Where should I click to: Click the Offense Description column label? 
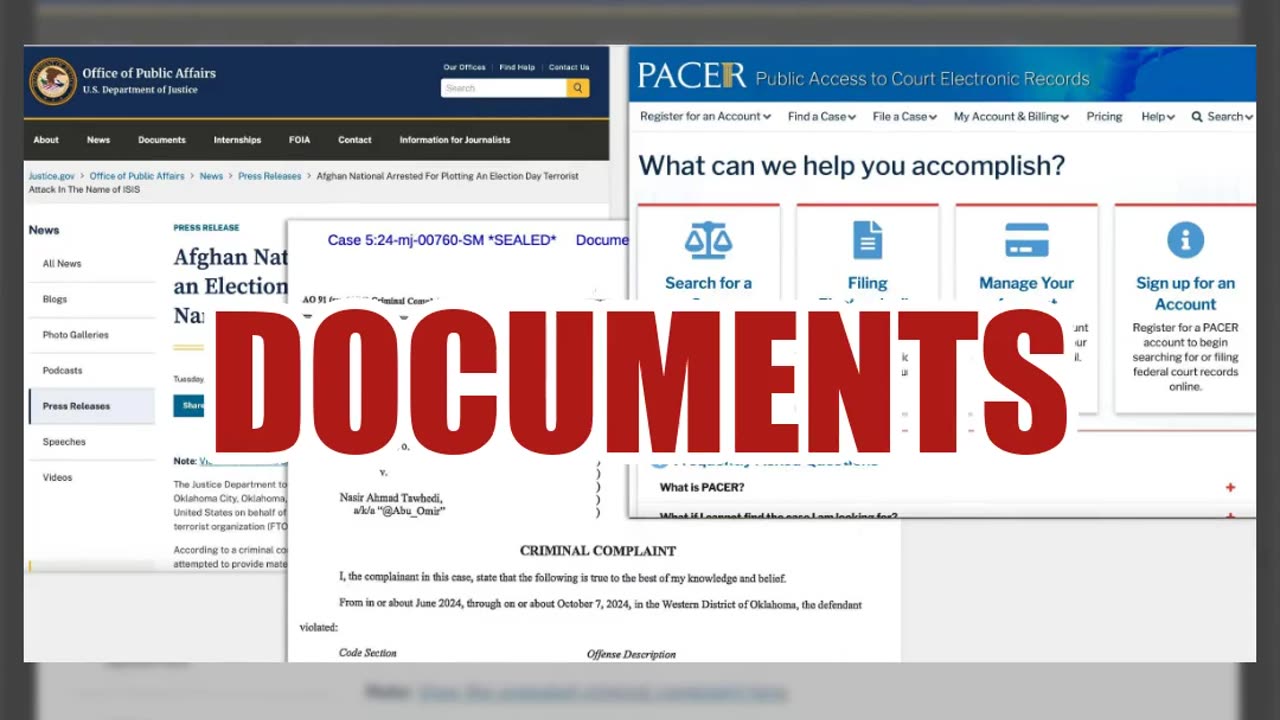[631, 654]
